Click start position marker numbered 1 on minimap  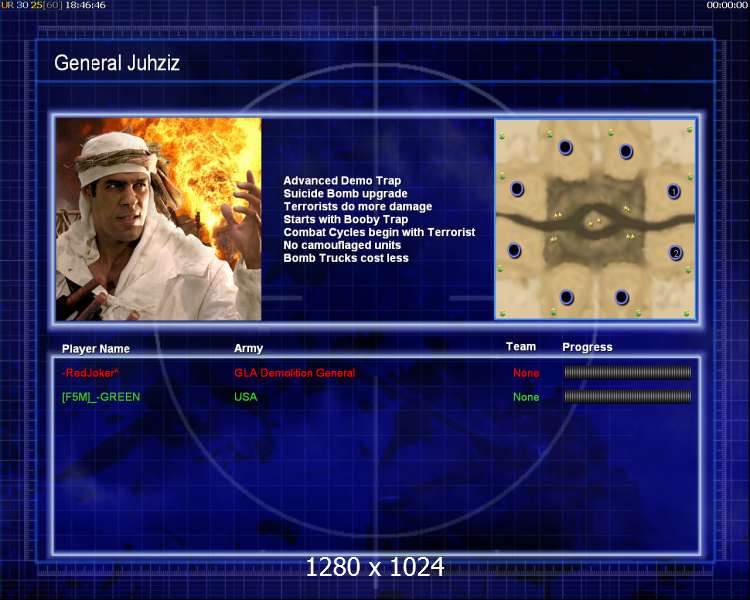(673, 191)
